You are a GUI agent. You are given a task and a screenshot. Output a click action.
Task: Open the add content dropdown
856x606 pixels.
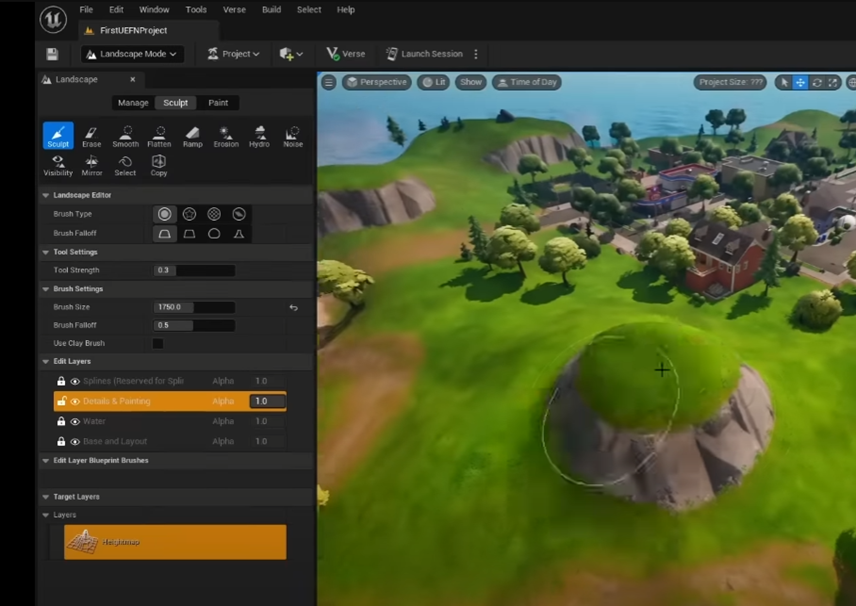coord(291,54)
